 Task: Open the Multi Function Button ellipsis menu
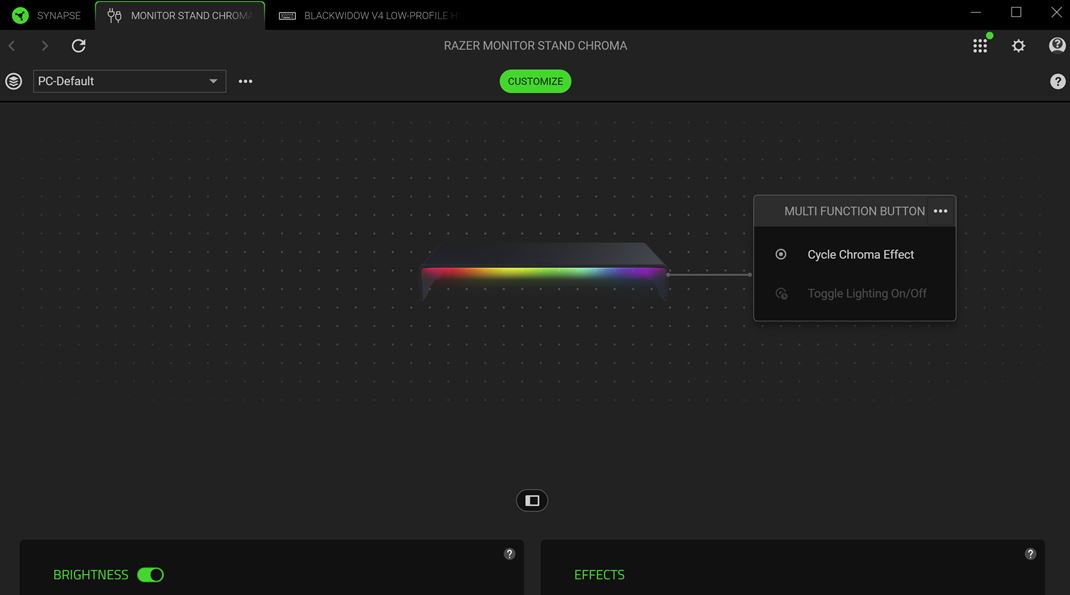tap(941, 210)
